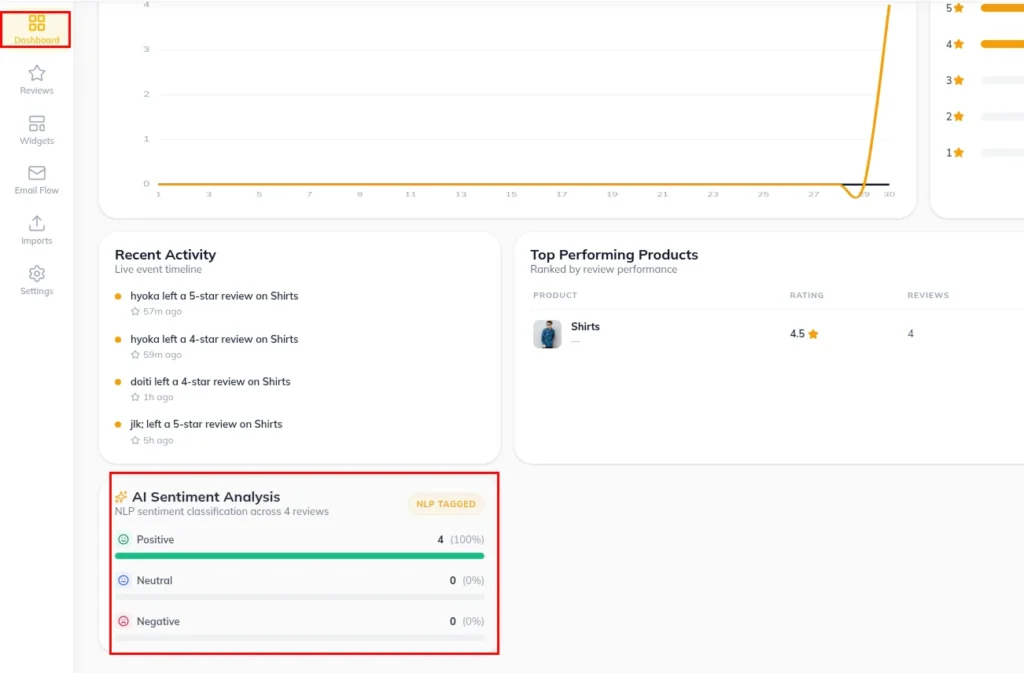Open the Widgets layout icon
The width and height of the screenshot is (1024, 673).
[x=37, y=123]
